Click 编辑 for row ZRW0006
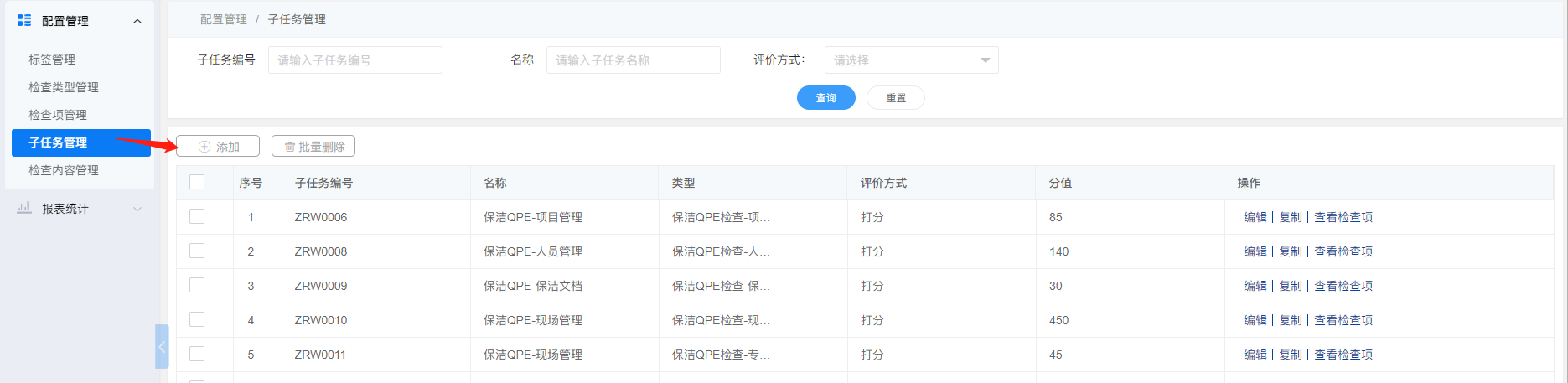Image resolution: width=1568 pixels, height=383 pixels. tap(1255, 217)
